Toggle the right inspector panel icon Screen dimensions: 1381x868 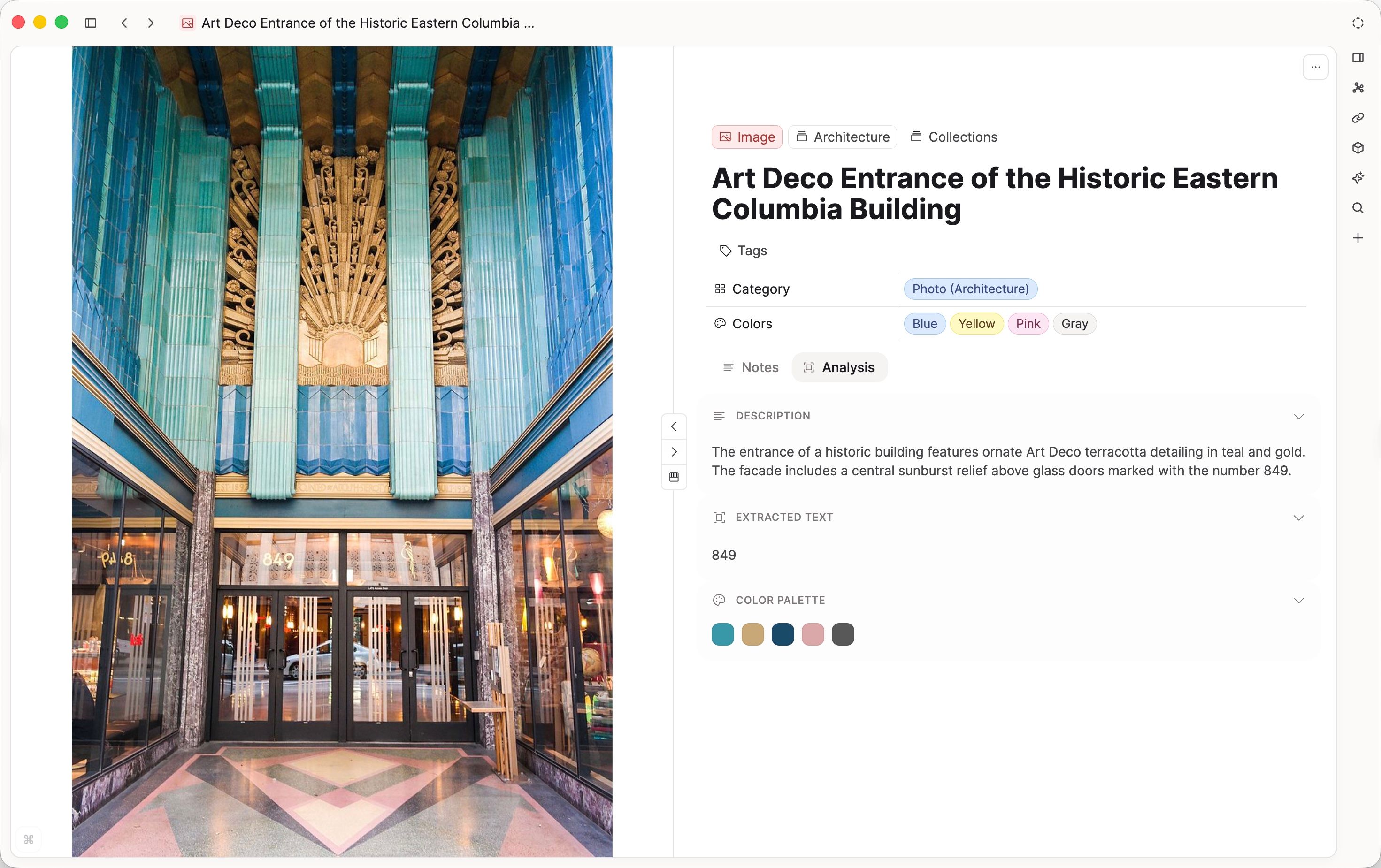point(1358,58)
